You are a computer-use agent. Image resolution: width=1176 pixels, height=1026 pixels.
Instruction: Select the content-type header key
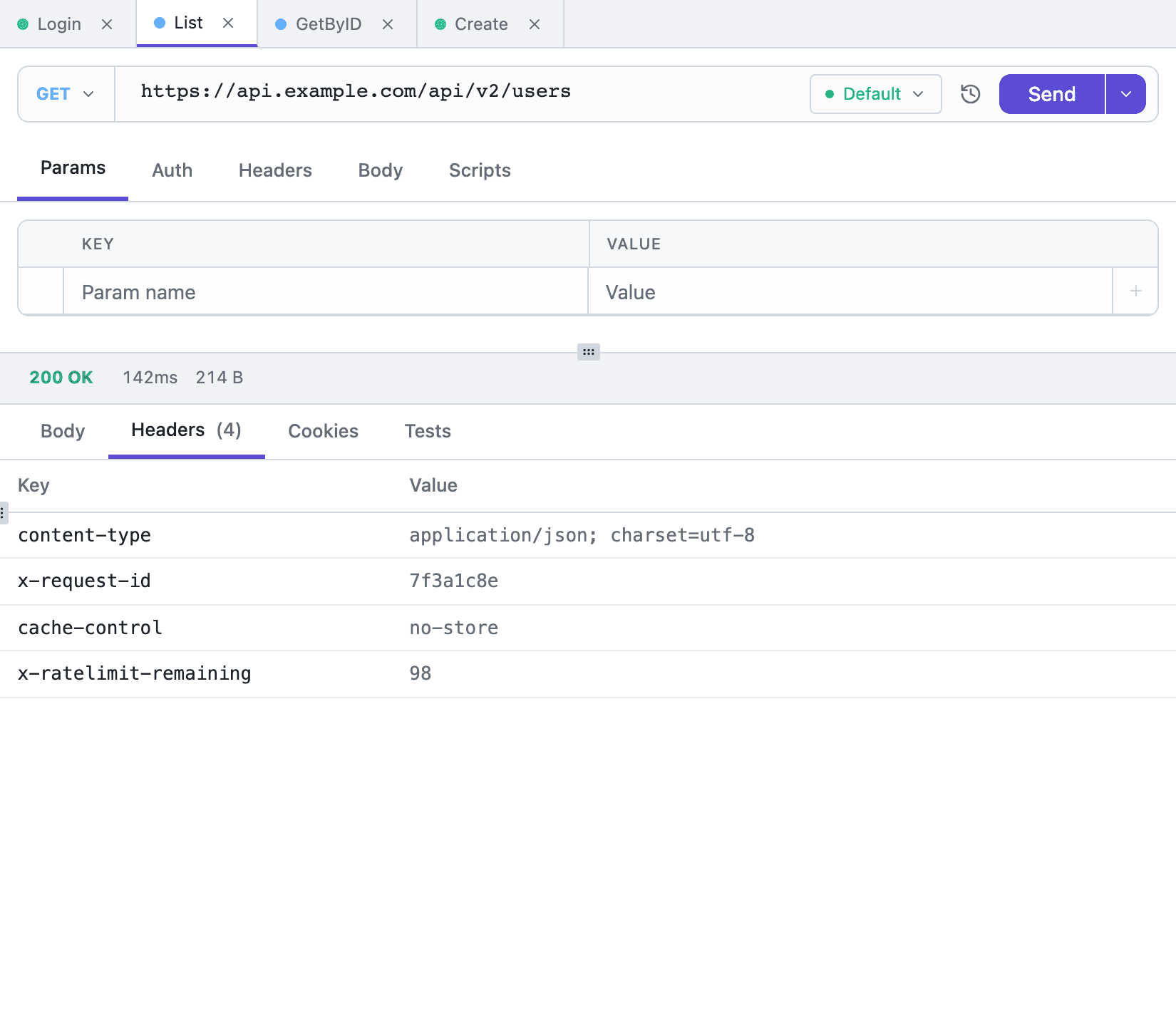[x=84, y=535]
